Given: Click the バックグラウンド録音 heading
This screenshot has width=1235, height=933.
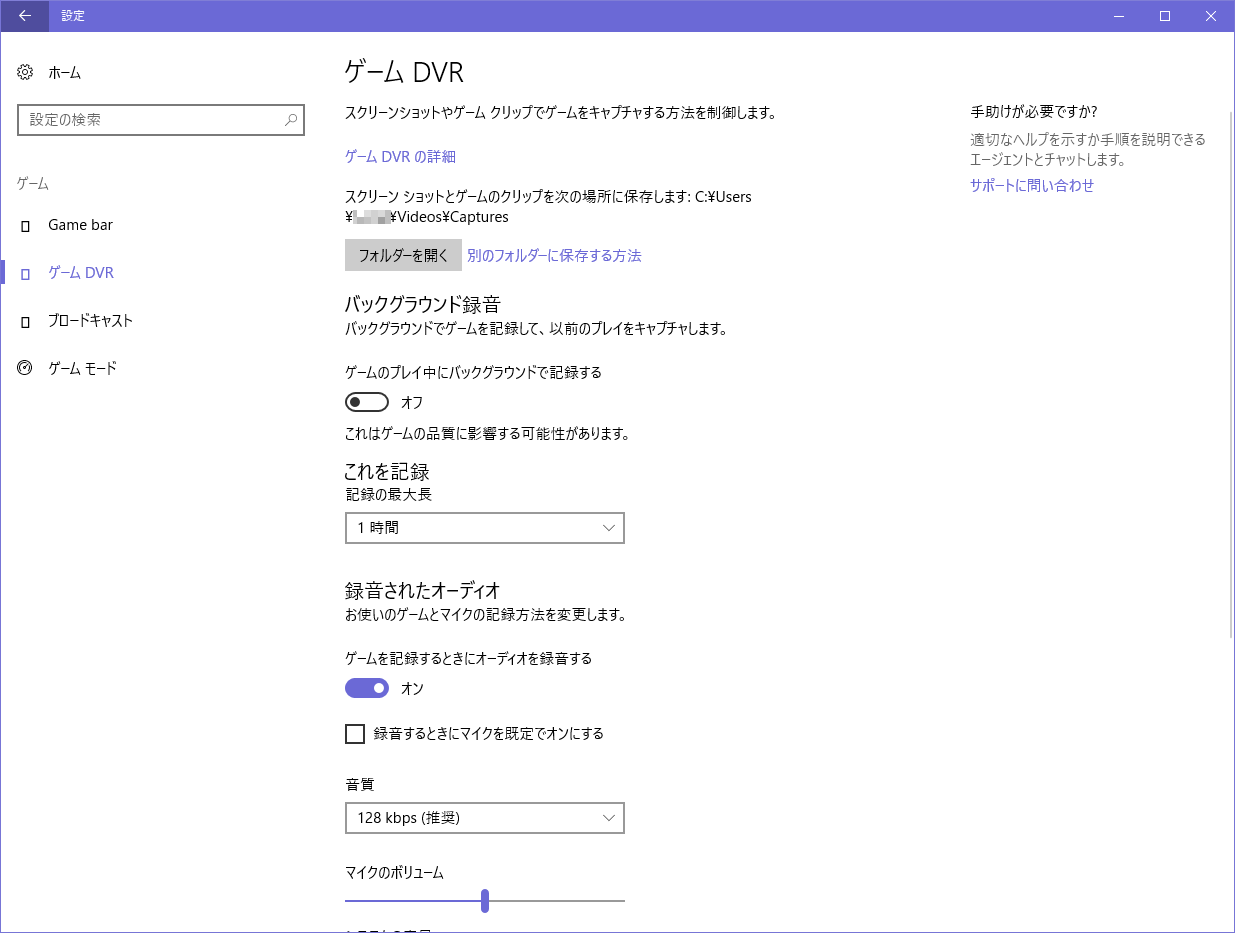Looking at the screenshot, I should coord(422,304).
